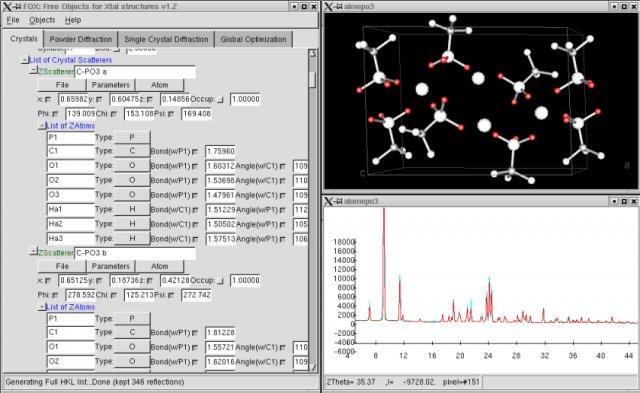
Task: Edit the Psi value 169.408
Action: (x=196, y=113)
